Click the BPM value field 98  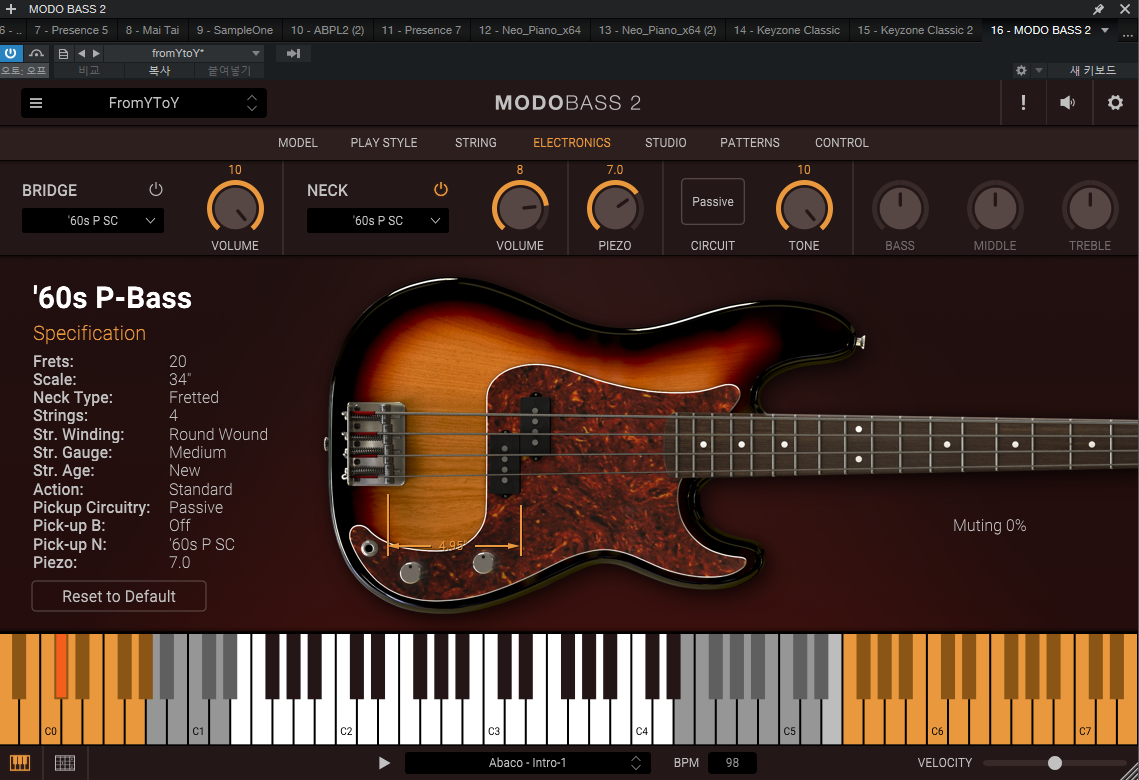point(732,763)
